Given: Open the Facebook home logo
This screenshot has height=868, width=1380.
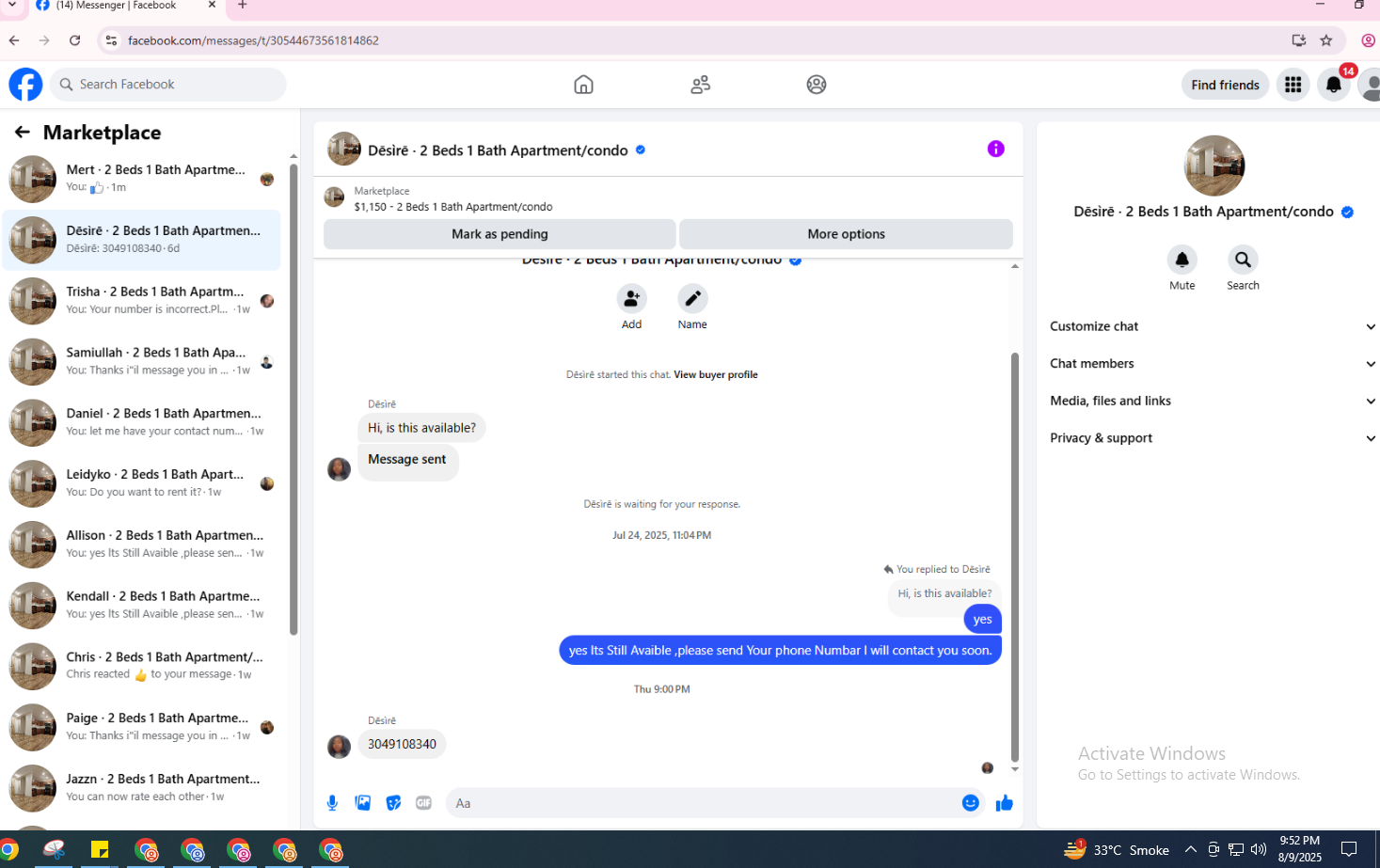Looking at the screenshot, I should 25,85.
